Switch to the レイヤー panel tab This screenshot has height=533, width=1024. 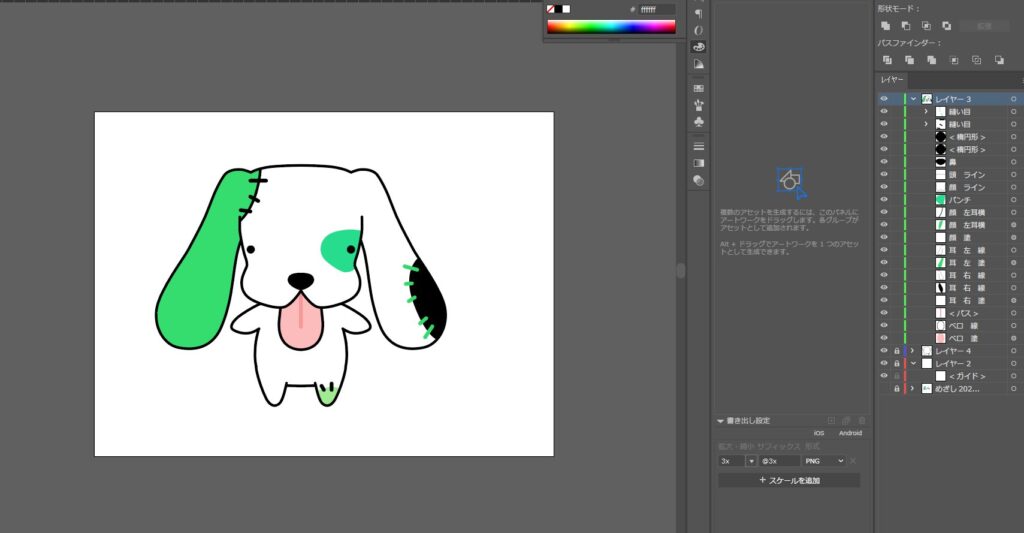point(891,79)
